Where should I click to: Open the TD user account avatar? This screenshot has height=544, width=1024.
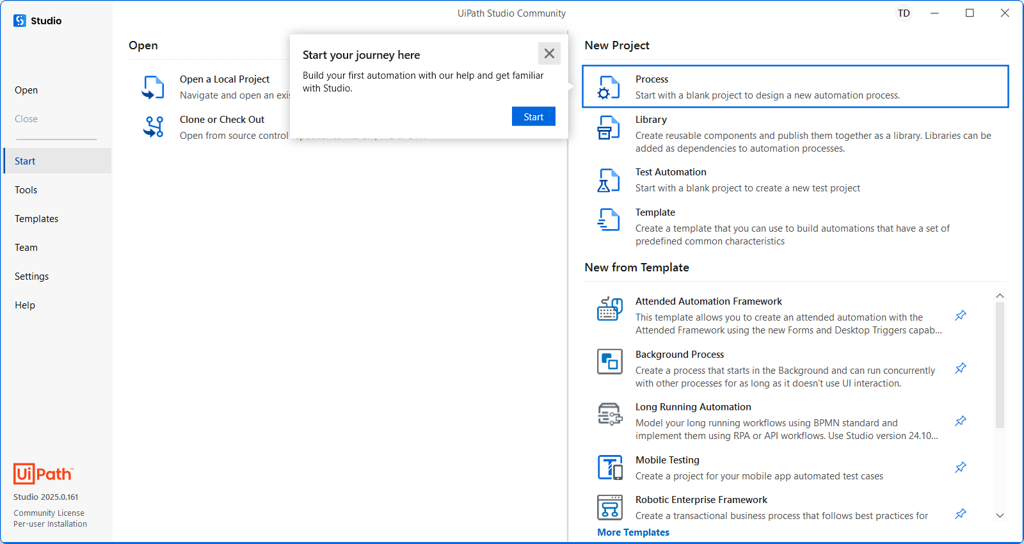(x=904, y=13)
